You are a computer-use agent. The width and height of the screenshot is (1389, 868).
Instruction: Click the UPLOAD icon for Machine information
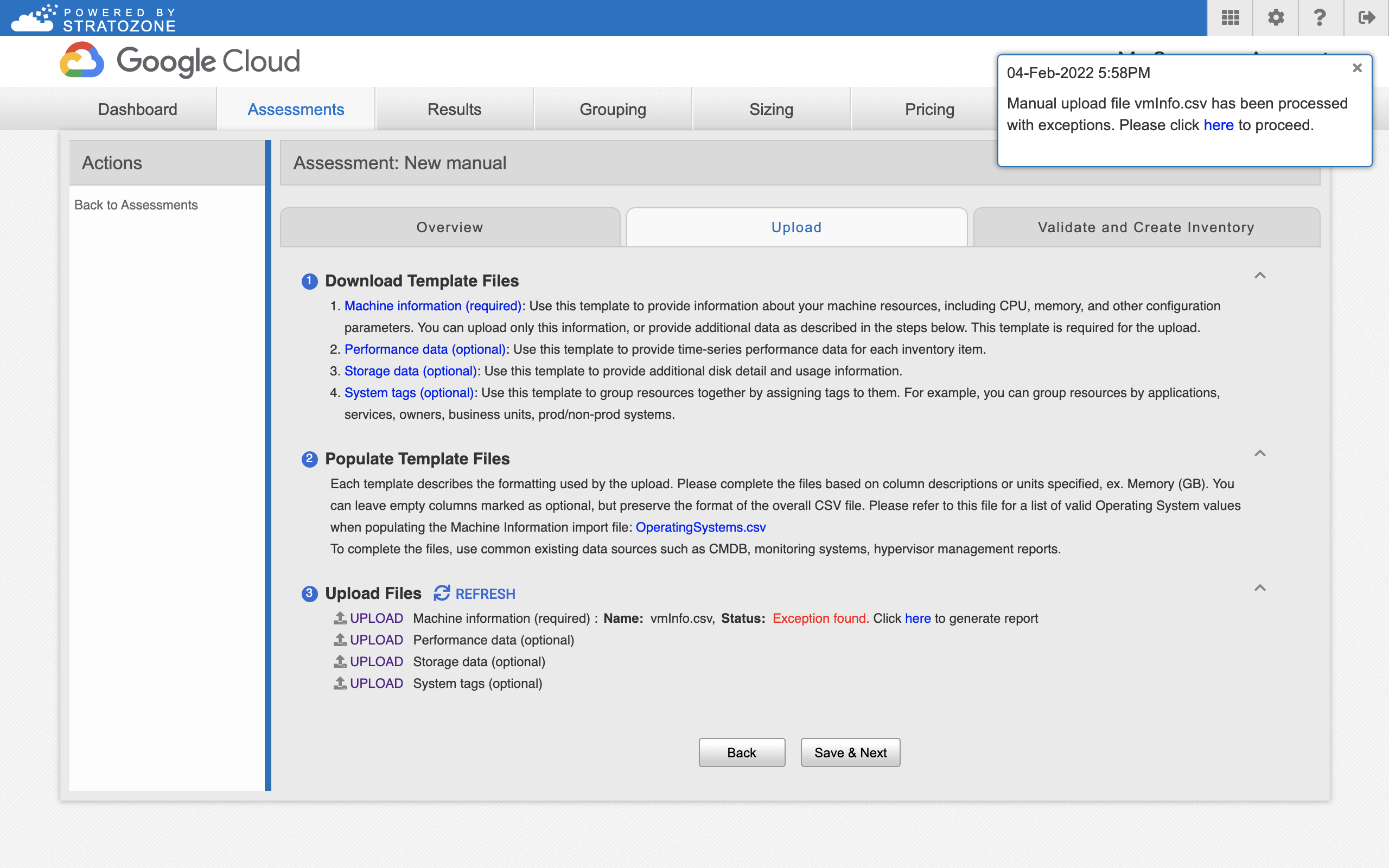339,617
